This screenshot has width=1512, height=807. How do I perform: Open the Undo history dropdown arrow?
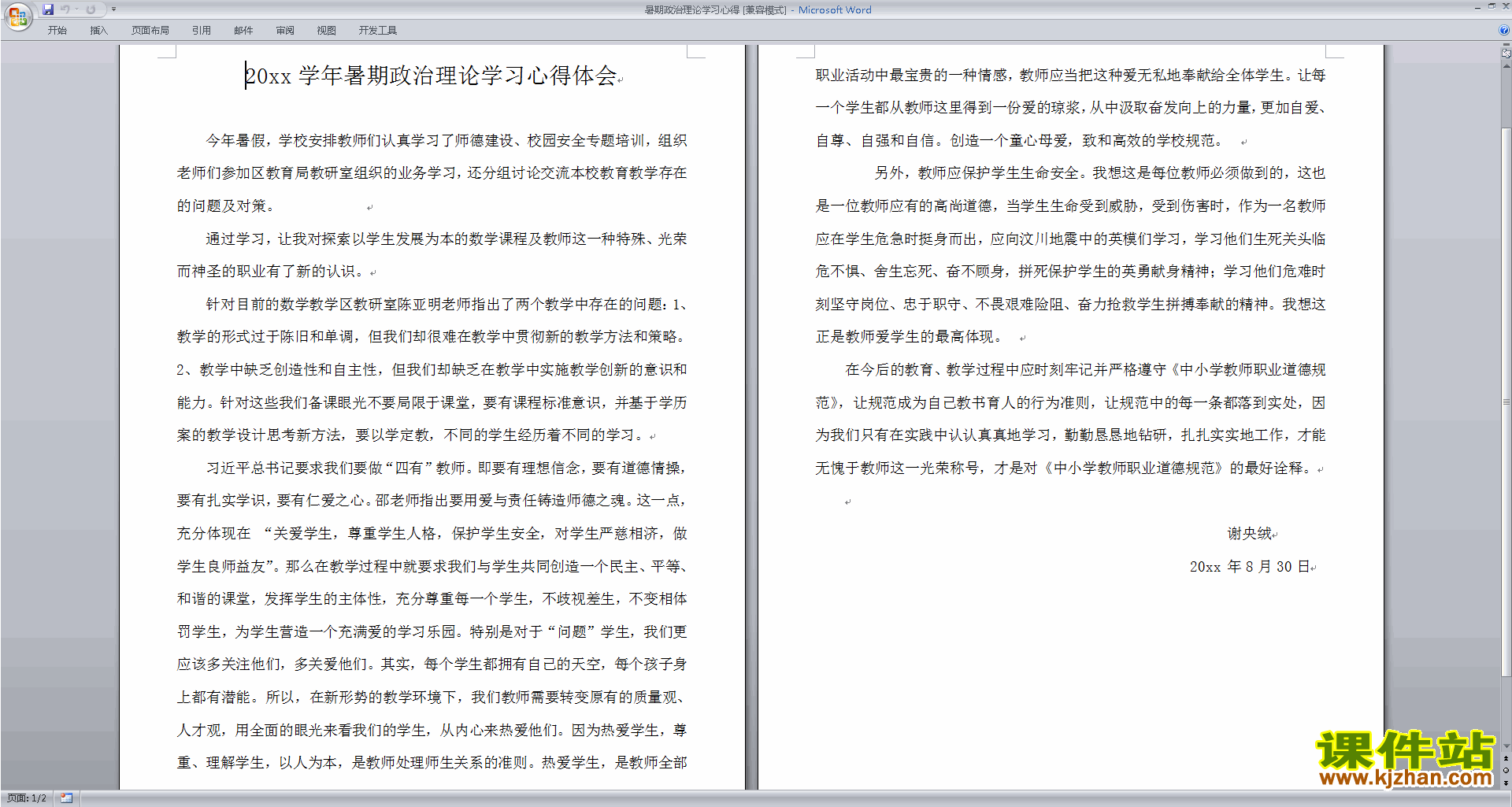[x=76, y=9]
